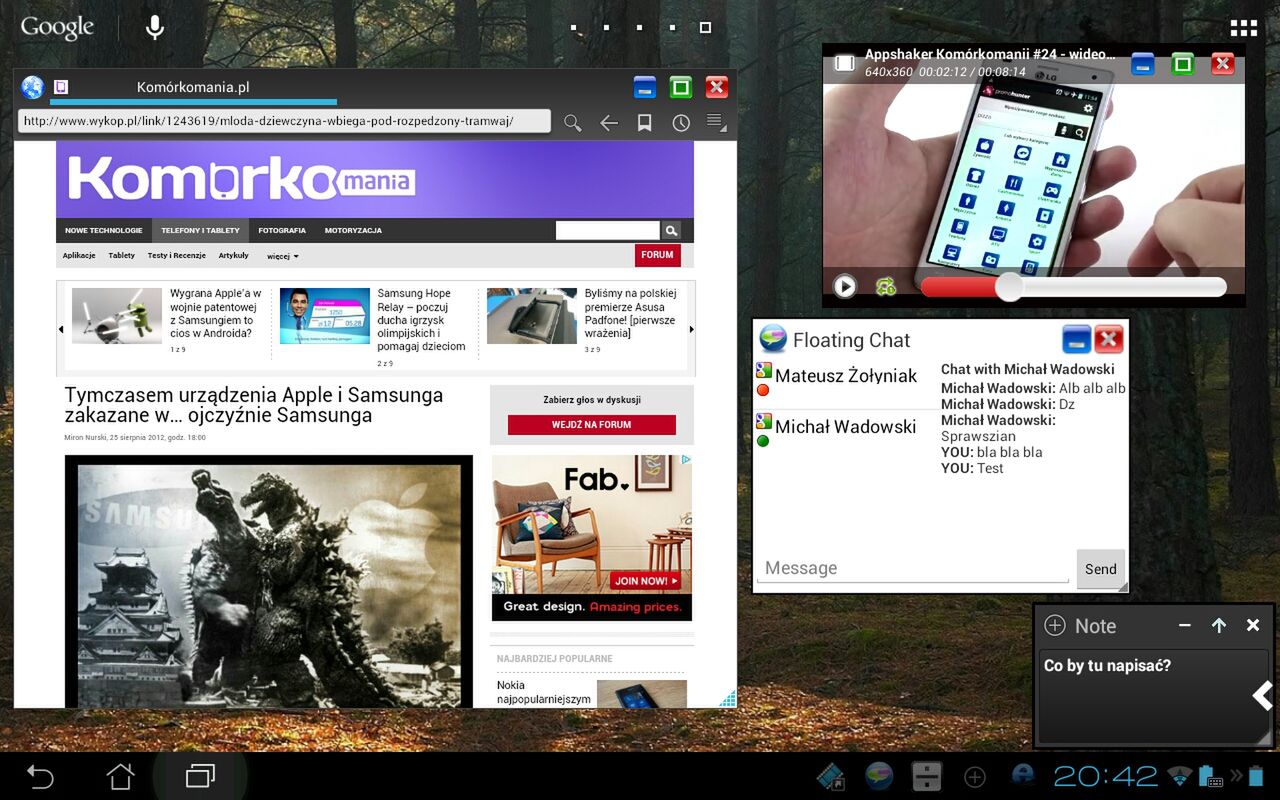Tap the Wi-Fi status icon
The width and height of the screenshot is (1280, 800).
[x=1181, y=776]
